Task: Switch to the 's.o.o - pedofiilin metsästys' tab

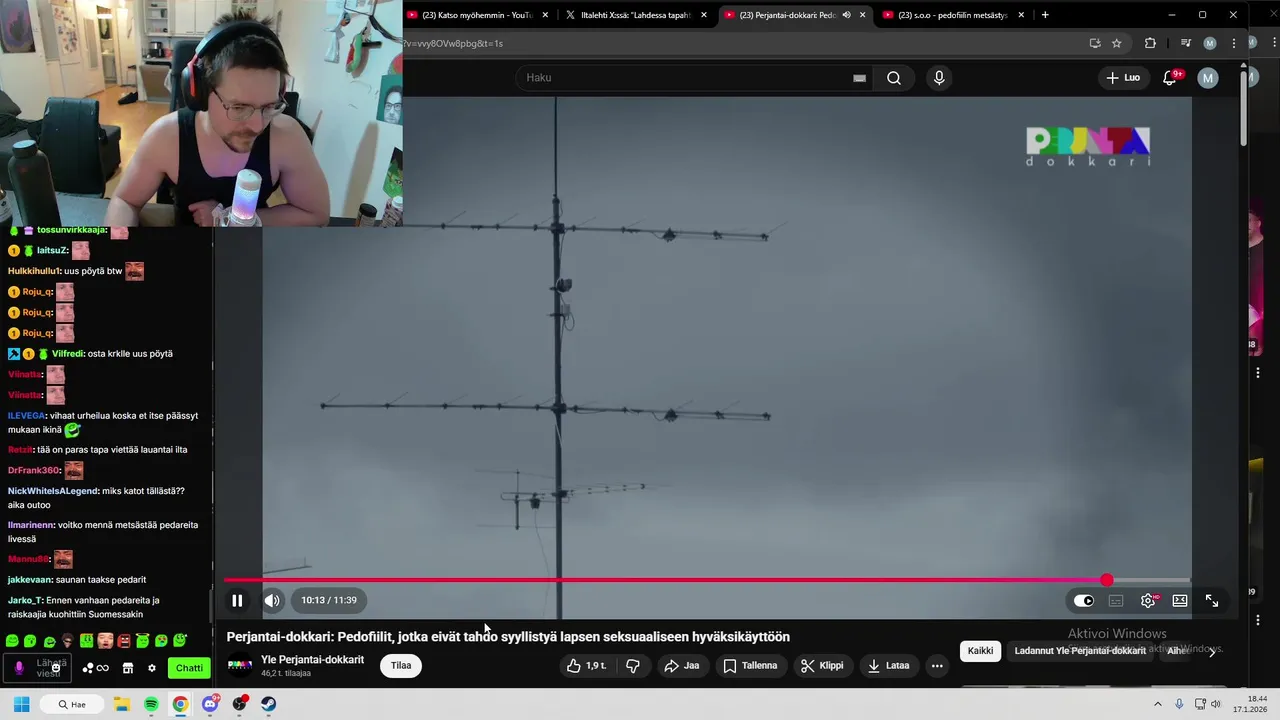Action: (x=952, y=15)
